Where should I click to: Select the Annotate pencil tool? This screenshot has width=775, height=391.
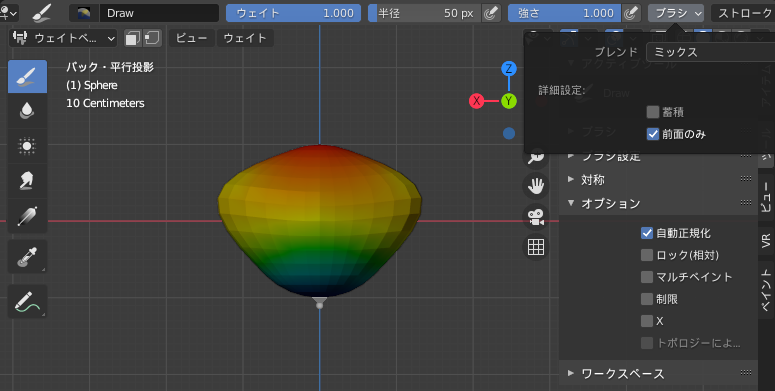27,301
